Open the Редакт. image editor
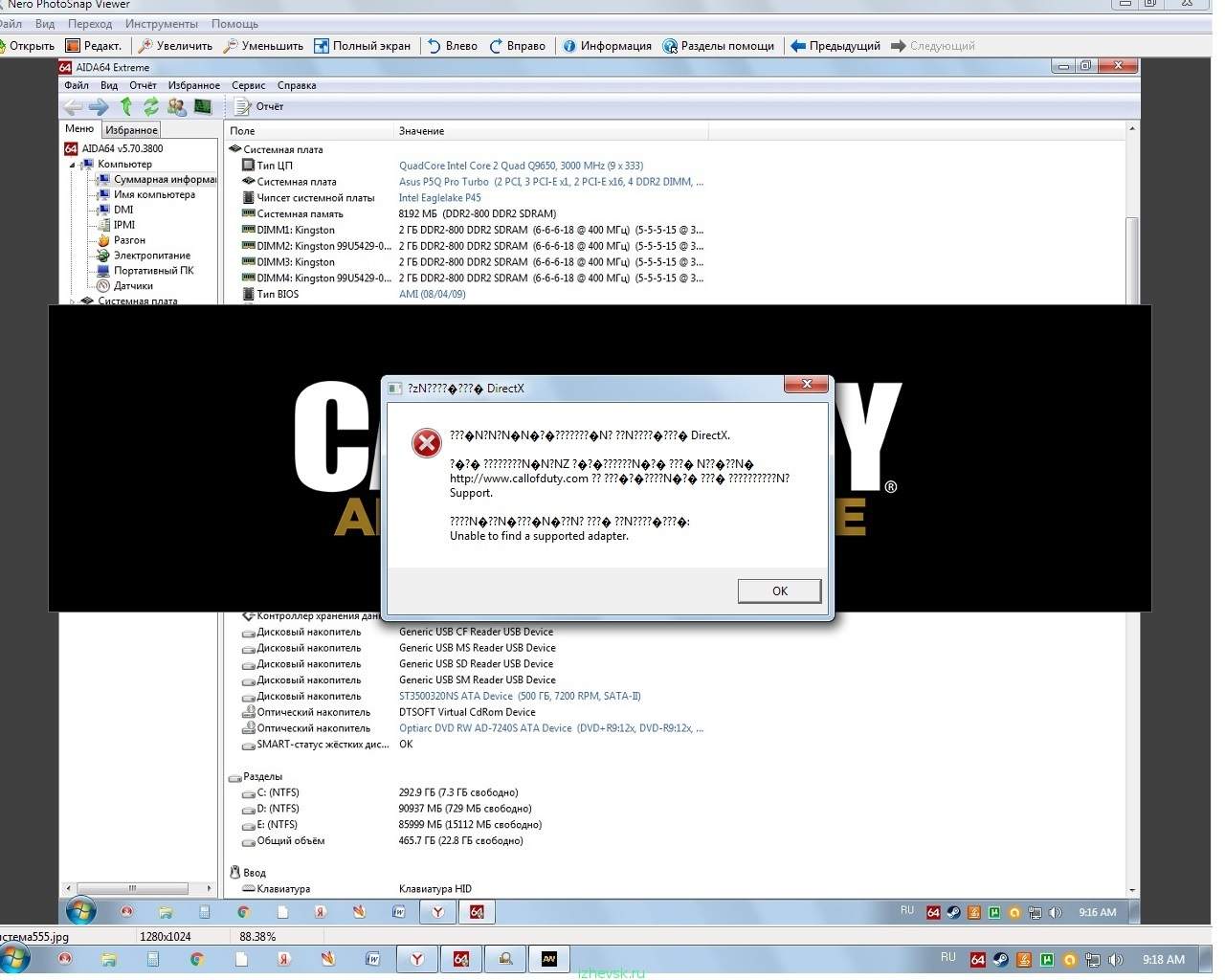Screen dimensions: 1225x980 (x=94, y=46)
